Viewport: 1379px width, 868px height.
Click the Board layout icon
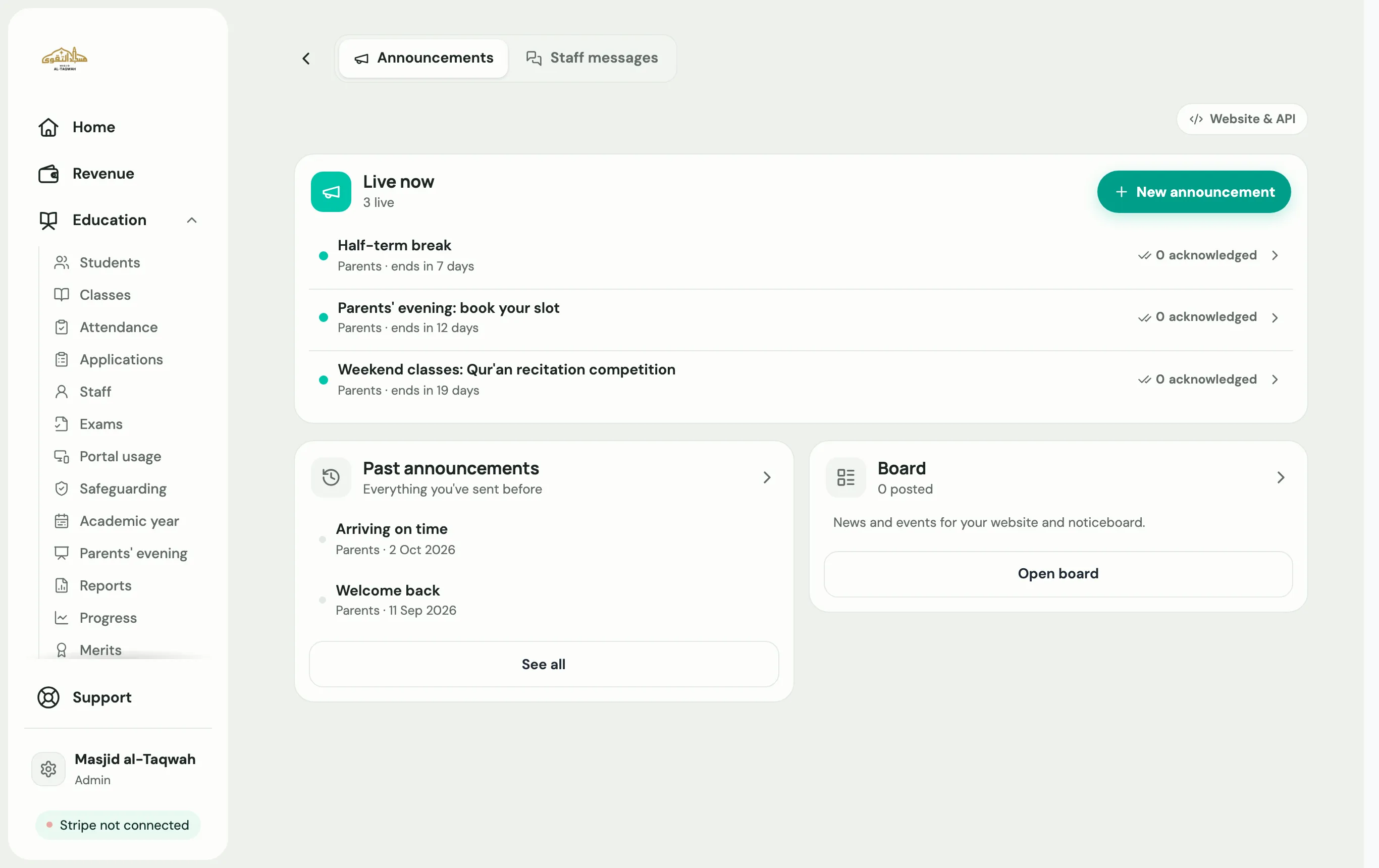pyautogui.click(x=846, y=477)
